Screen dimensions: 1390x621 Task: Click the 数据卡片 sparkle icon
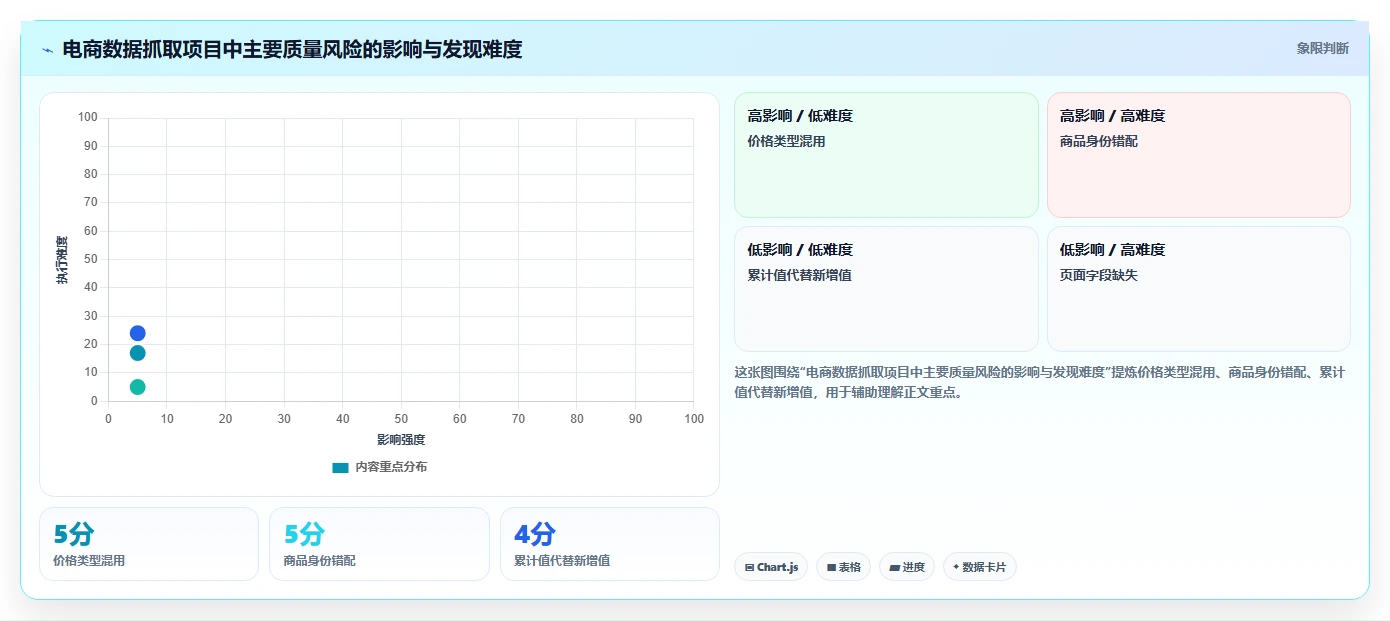[x=956, y=567]
